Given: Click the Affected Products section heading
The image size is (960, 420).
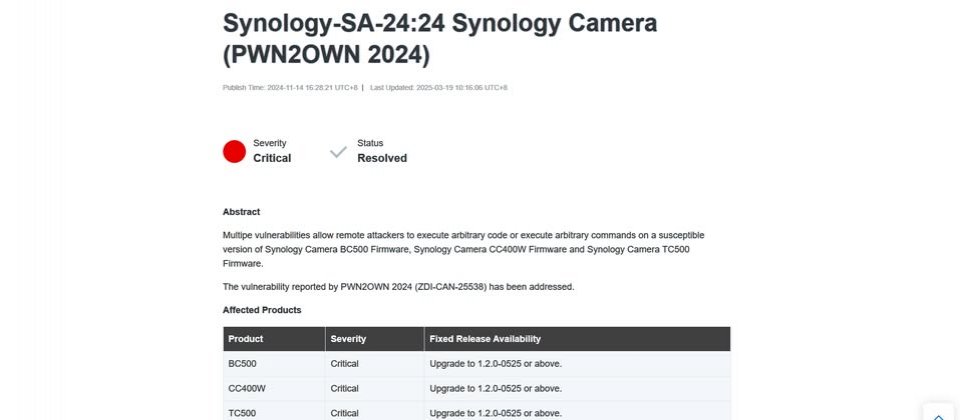Looking at the screenshot, I should (262, 310).
